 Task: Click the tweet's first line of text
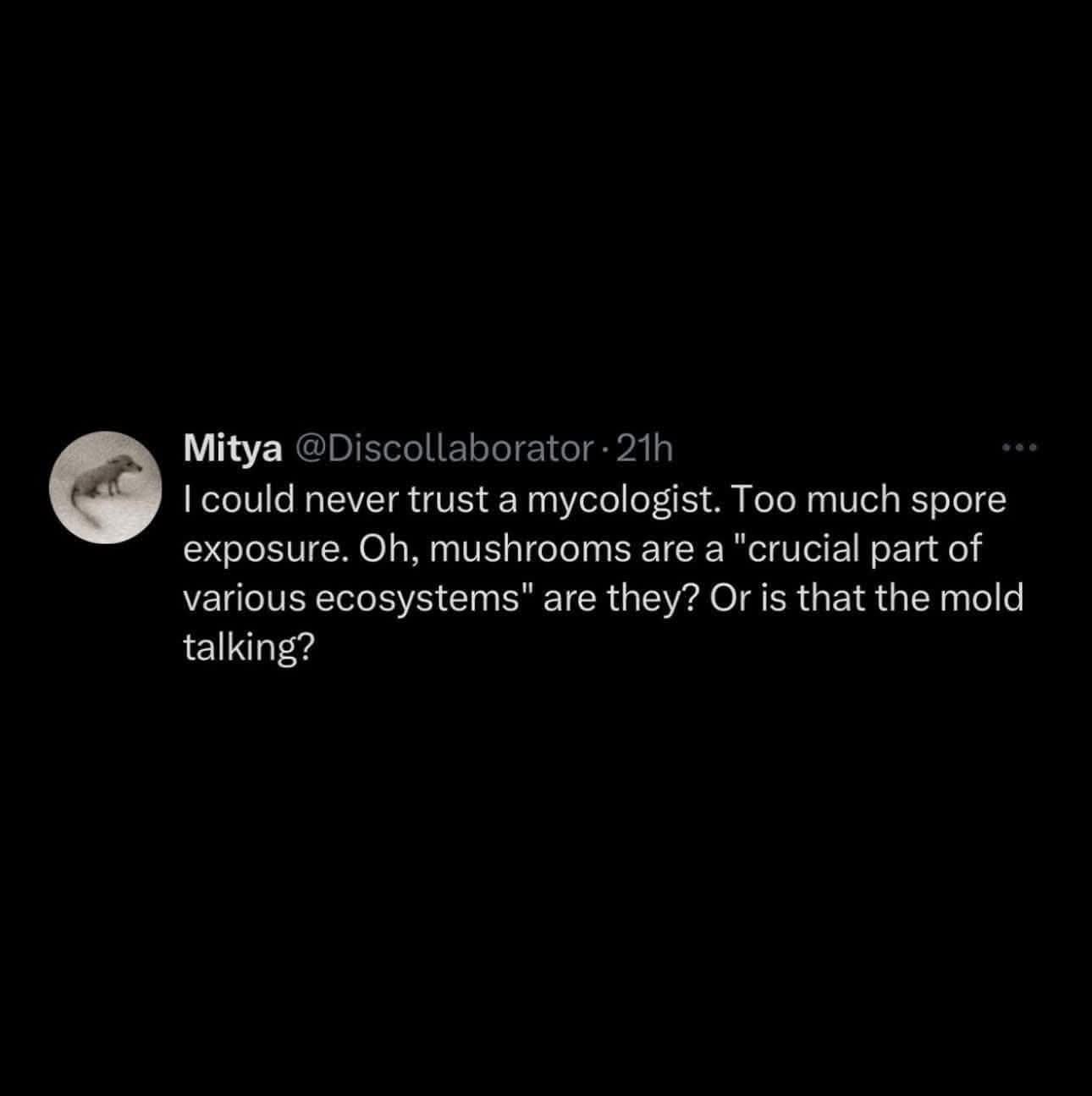tap(595, 500)
